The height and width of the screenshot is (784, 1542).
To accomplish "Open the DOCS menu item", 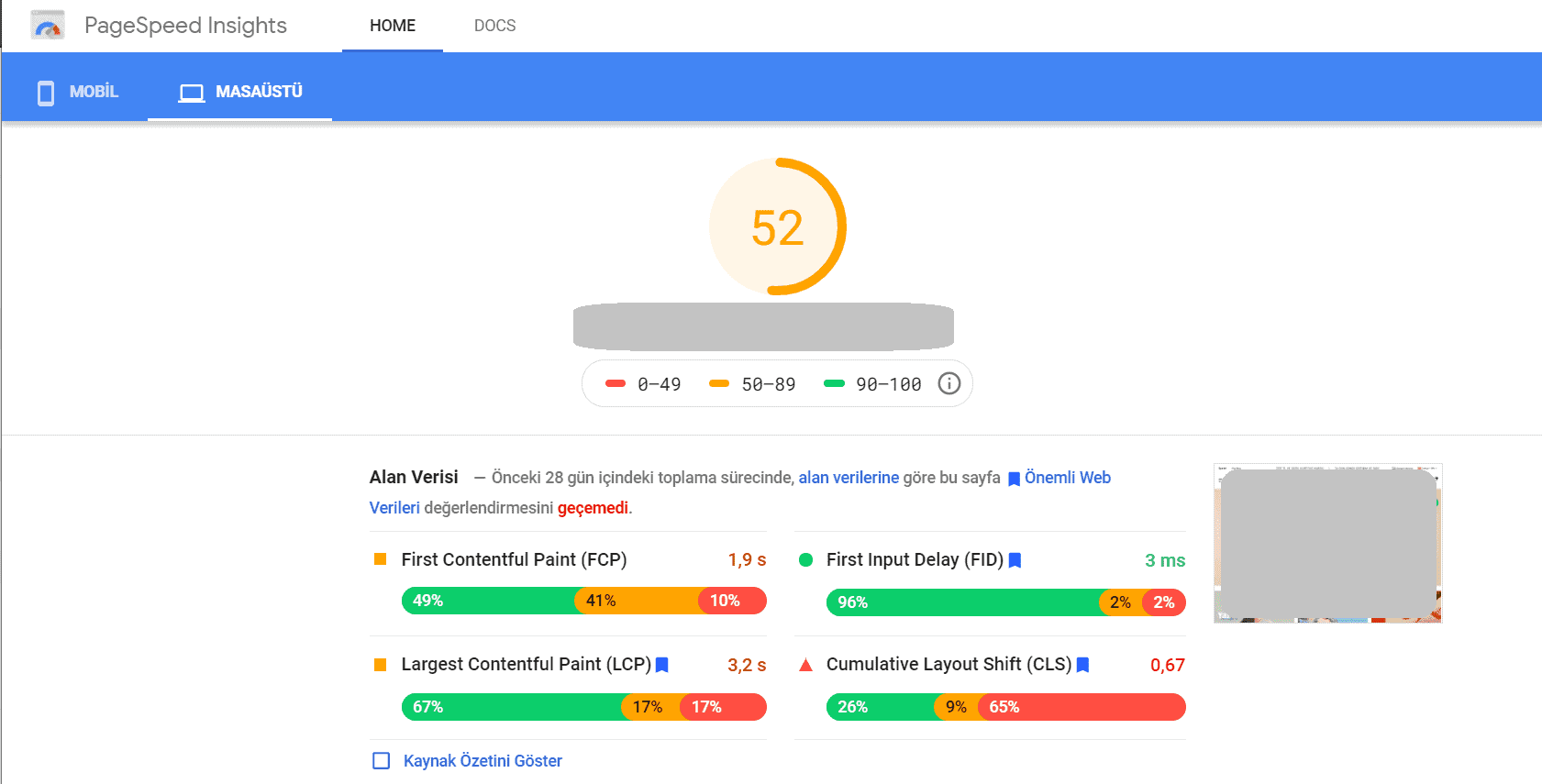I will pos(494,26).
